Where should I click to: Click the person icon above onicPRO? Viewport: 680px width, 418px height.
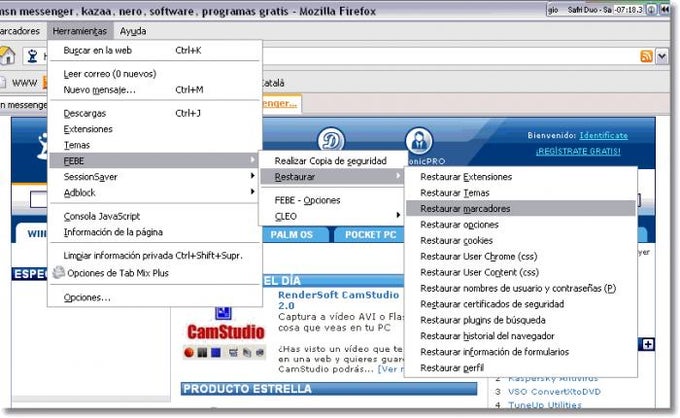419,141
